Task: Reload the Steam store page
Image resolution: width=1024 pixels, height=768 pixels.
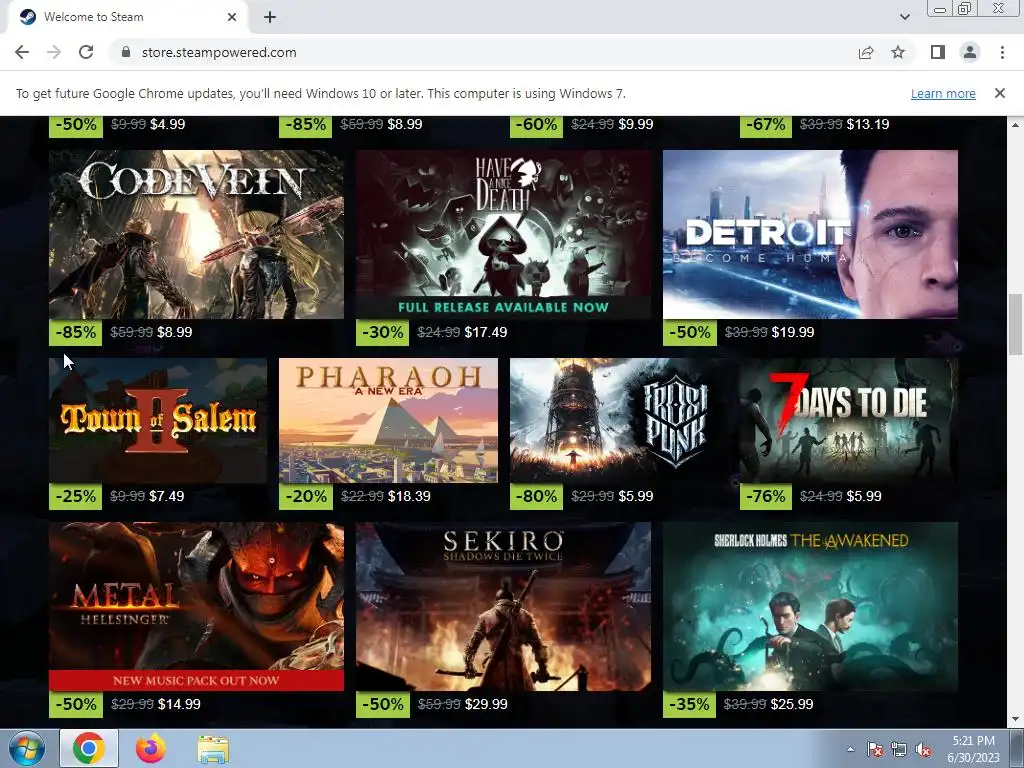Action: coord(86,52)
